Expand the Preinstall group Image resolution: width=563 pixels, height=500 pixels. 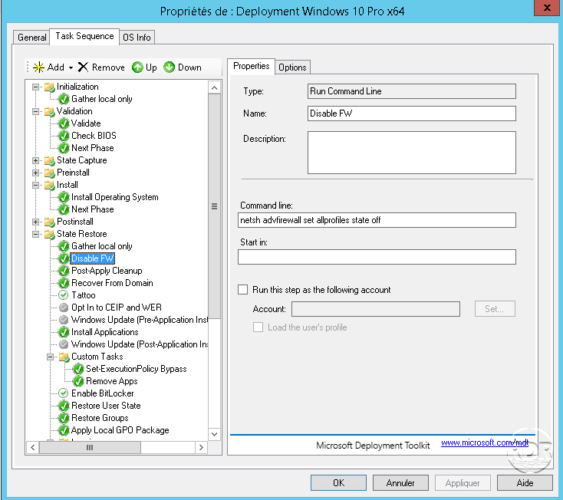[36, 173]
